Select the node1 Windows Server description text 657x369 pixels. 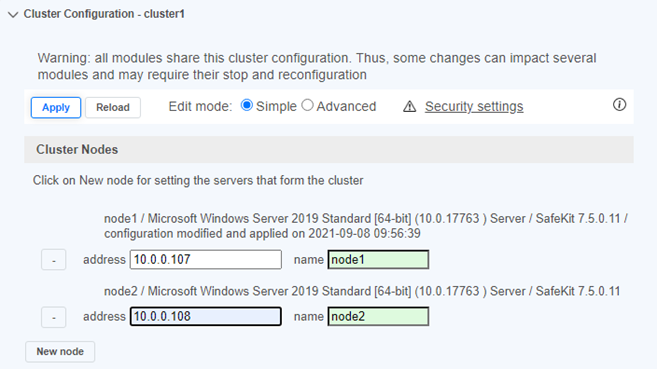(366, 226)
